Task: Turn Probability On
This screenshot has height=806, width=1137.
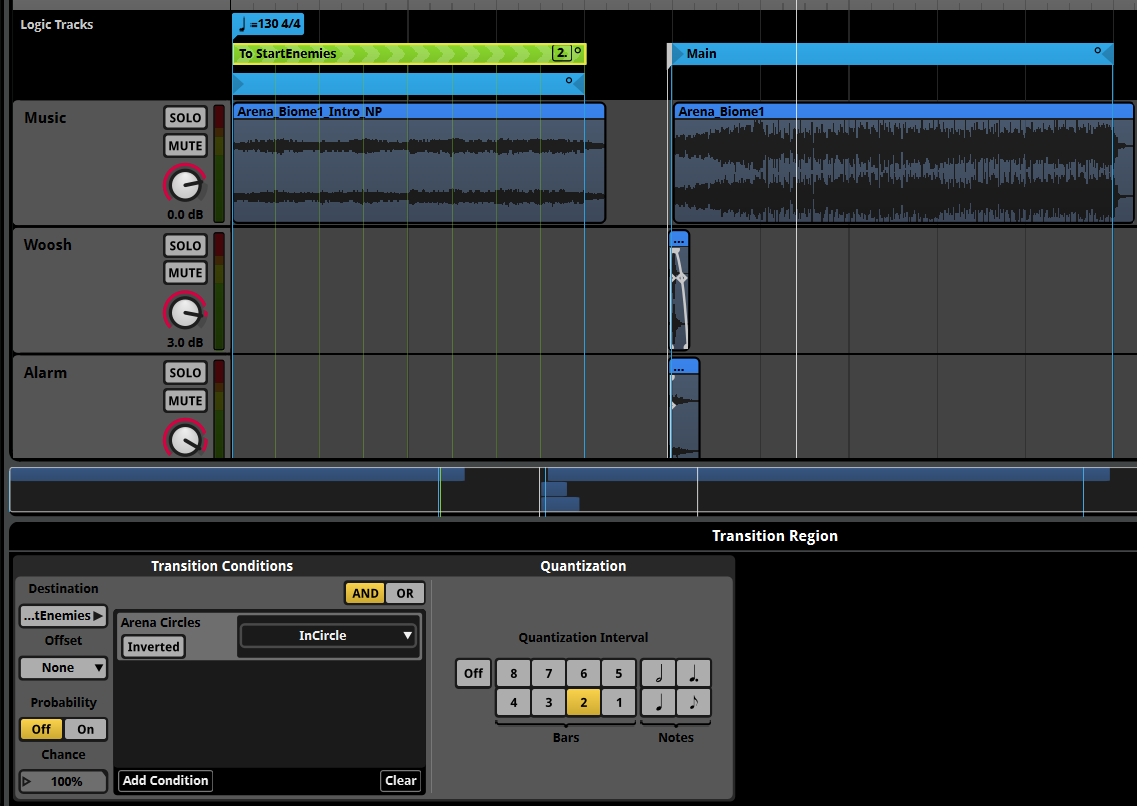Action: pyautogui.click(x=86, y=729)
